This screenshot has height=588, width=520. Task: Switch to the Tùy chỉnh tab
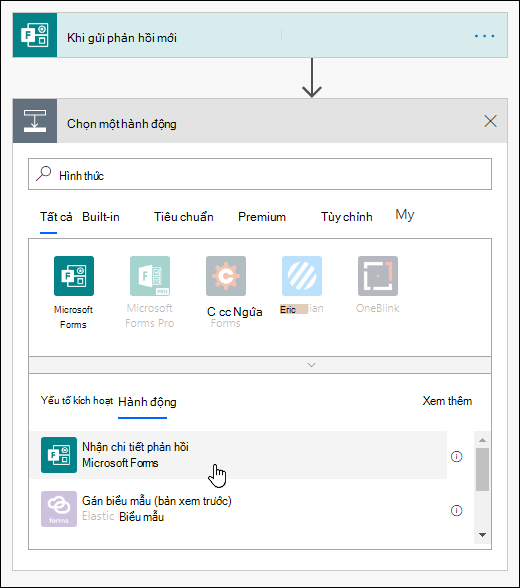(346, 217)
